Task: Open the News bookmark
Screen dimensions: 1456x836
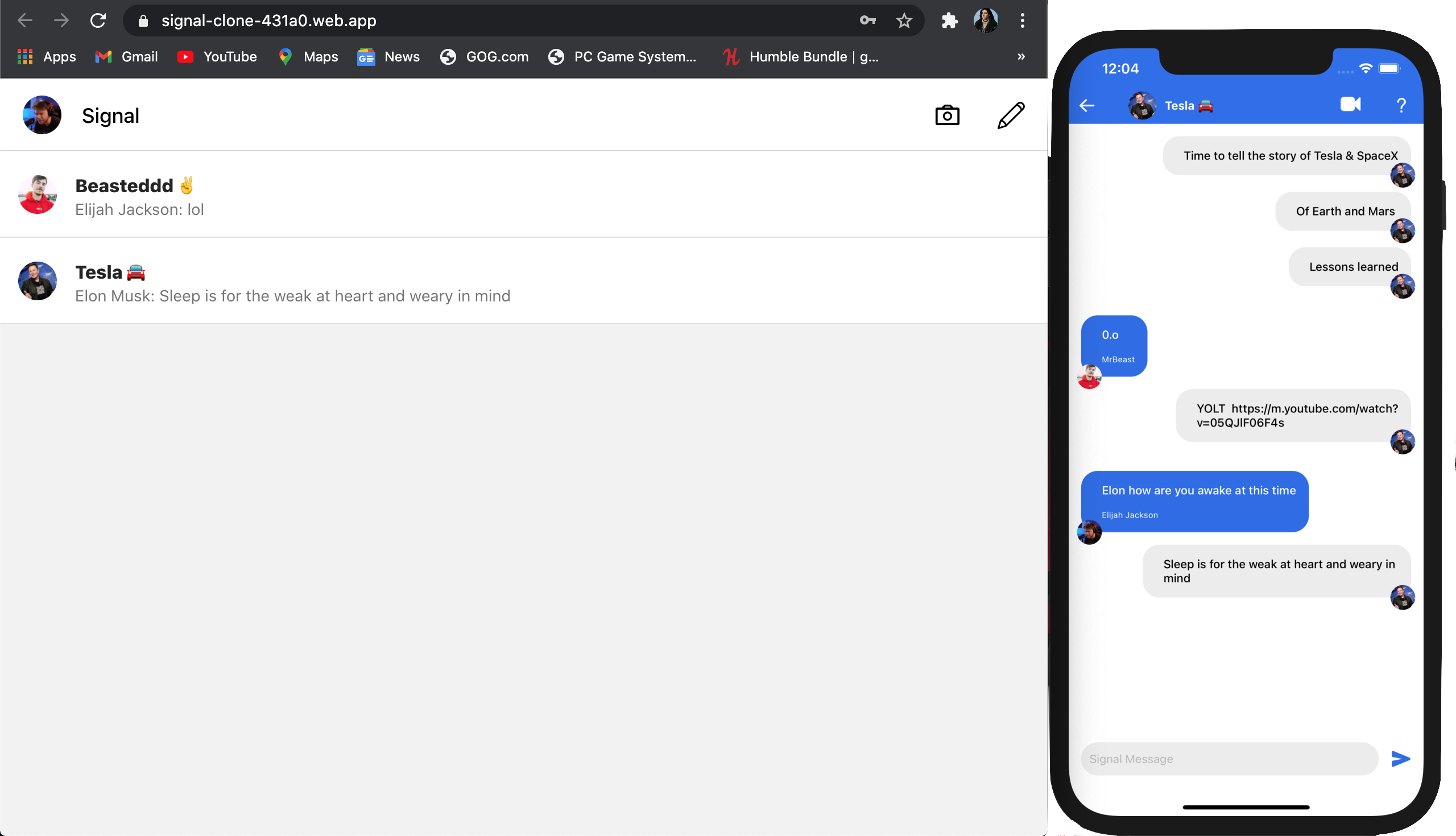Action: (x=388, y=56)
